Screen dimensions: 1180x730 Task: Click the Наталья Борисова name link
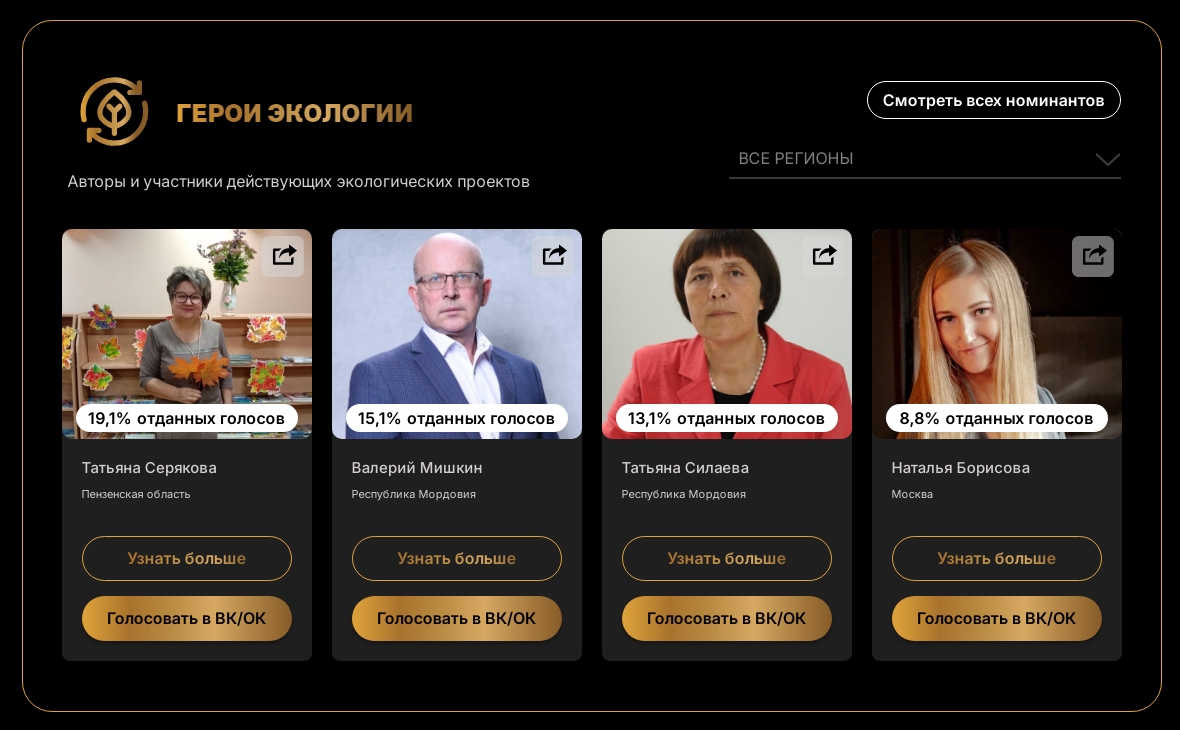960,468
